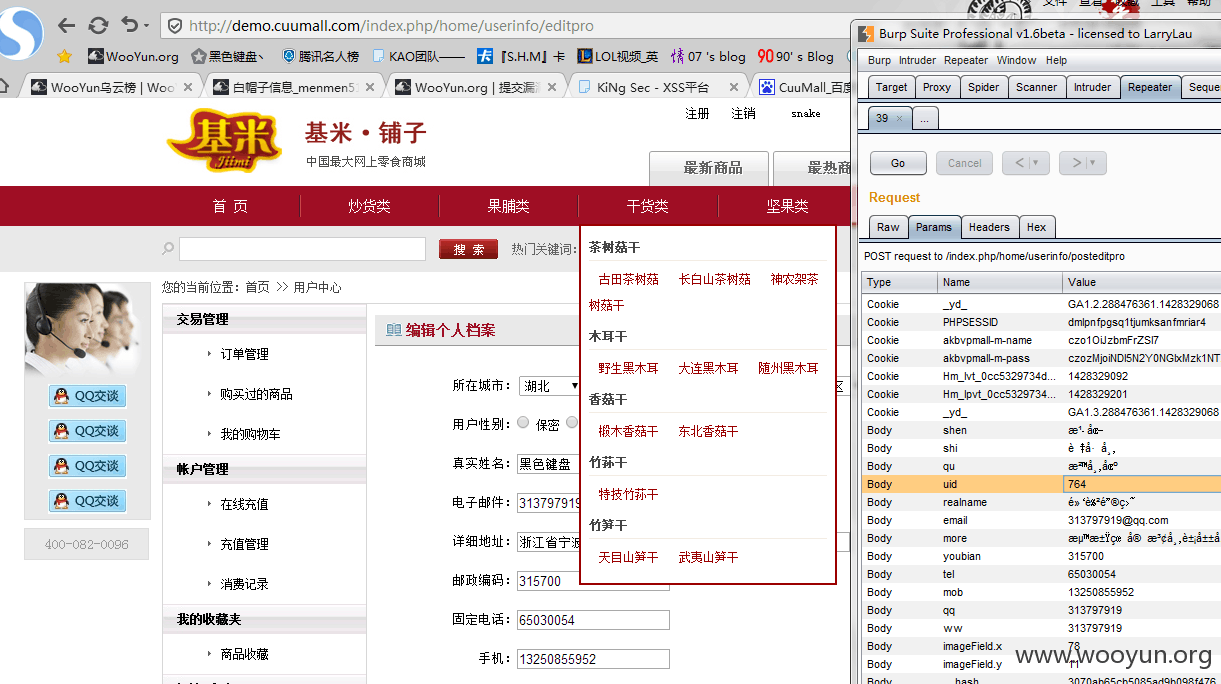Open the KAO团队 bookmark

click(x=419, y=56)
